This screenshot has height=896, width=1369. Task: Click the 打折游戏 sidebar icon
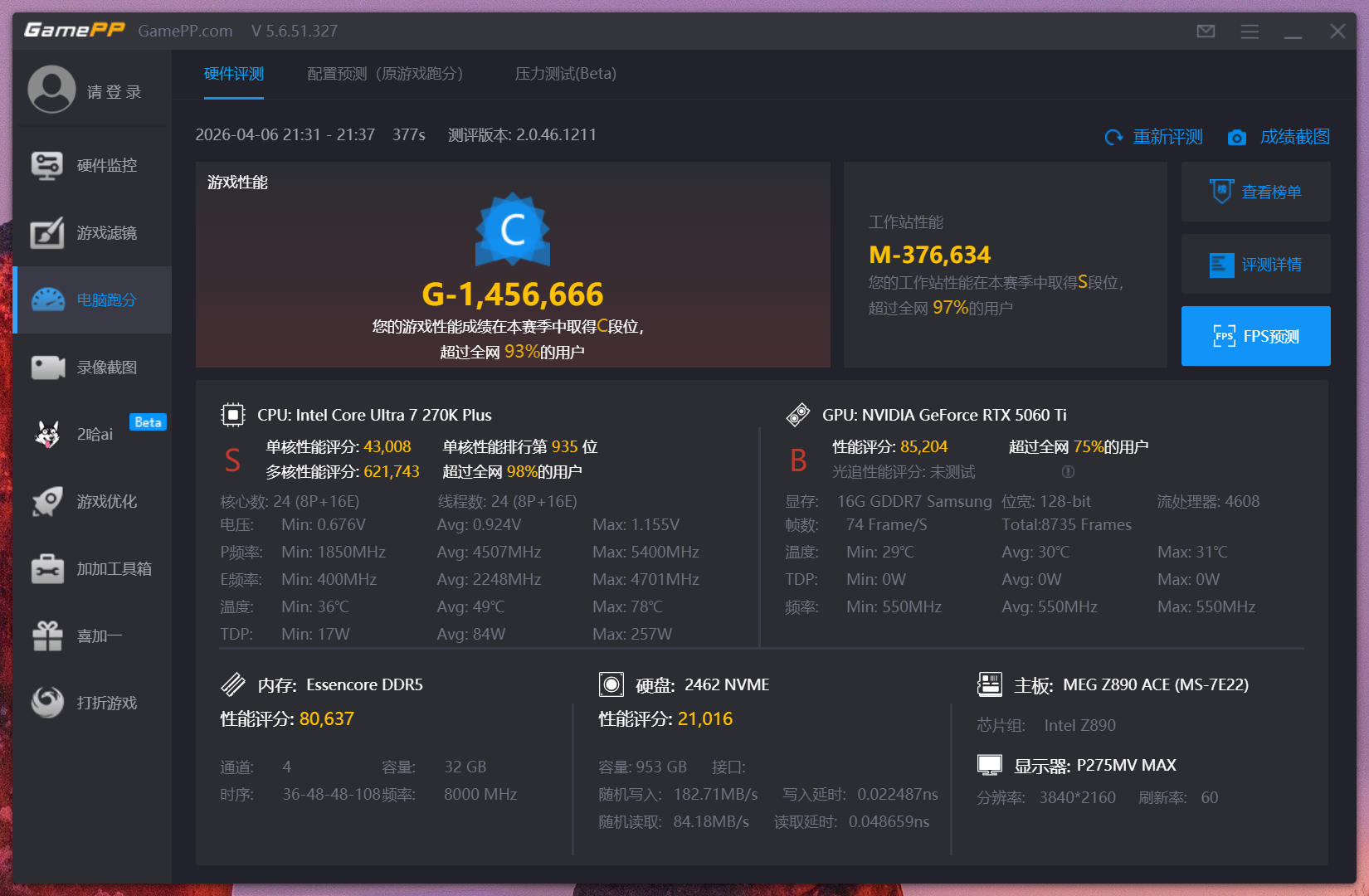tap(47, 703)
